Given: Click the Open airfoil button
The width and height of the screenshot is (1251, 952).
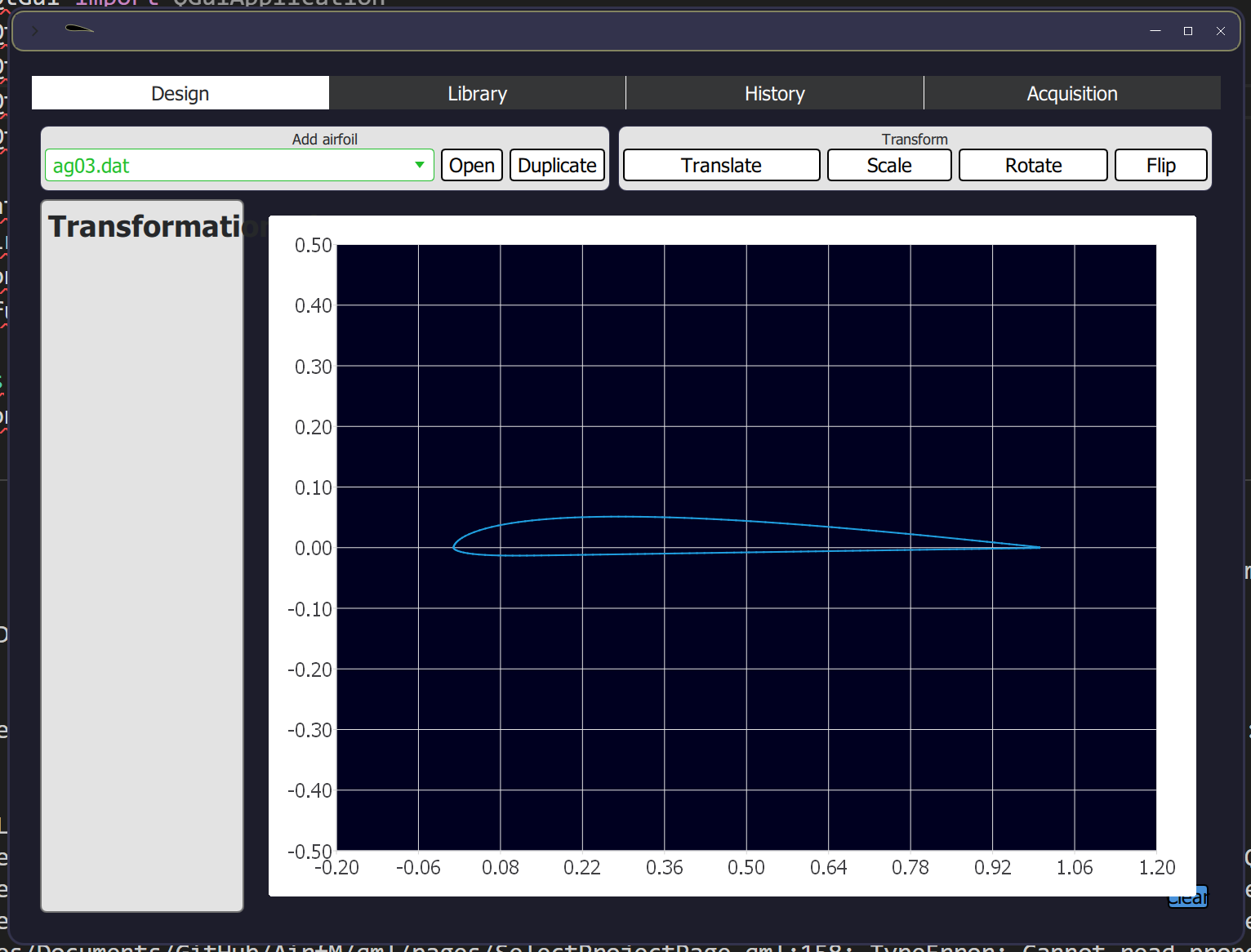Looking at the screenshot, I should (472, 165).
